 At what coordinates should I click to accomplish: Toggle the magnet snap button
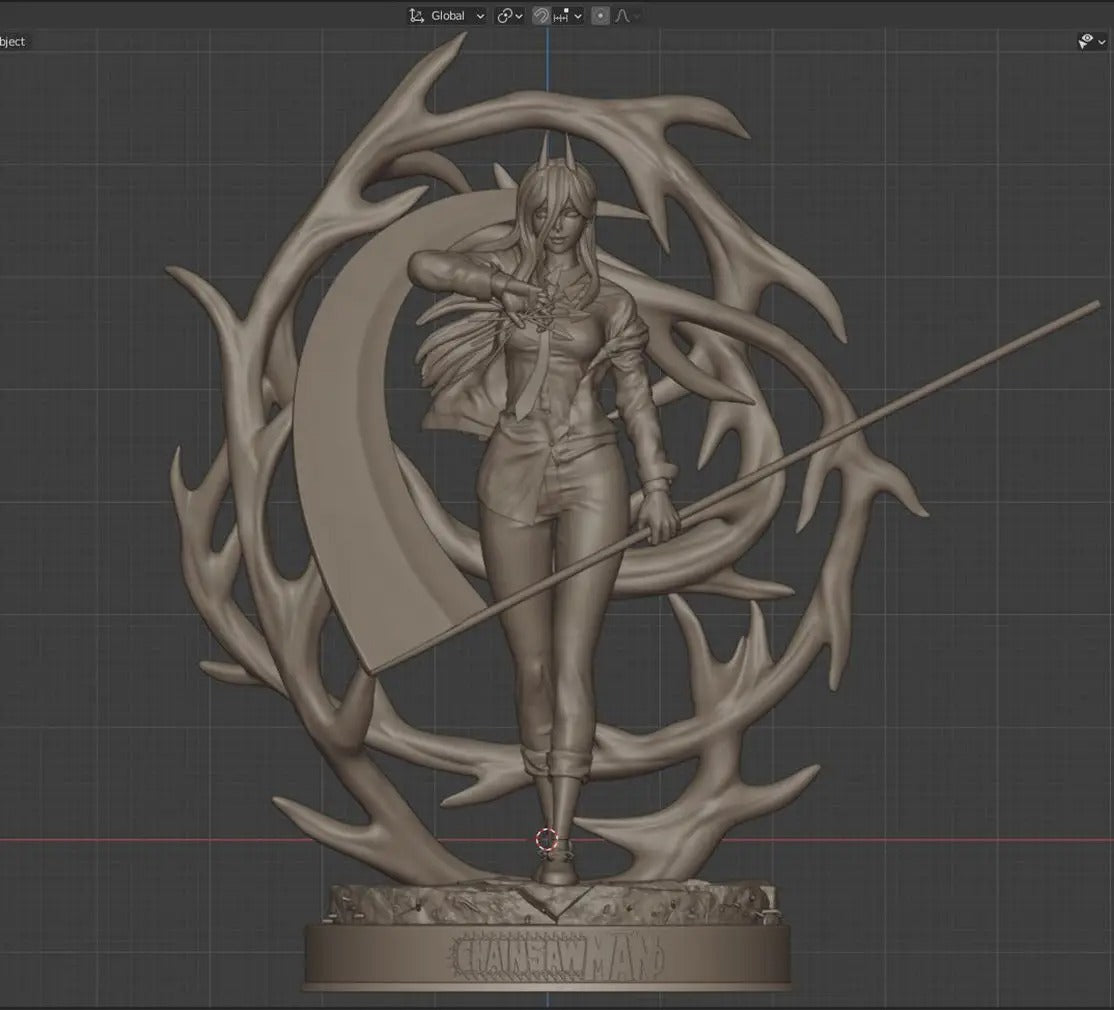point(541,16)
